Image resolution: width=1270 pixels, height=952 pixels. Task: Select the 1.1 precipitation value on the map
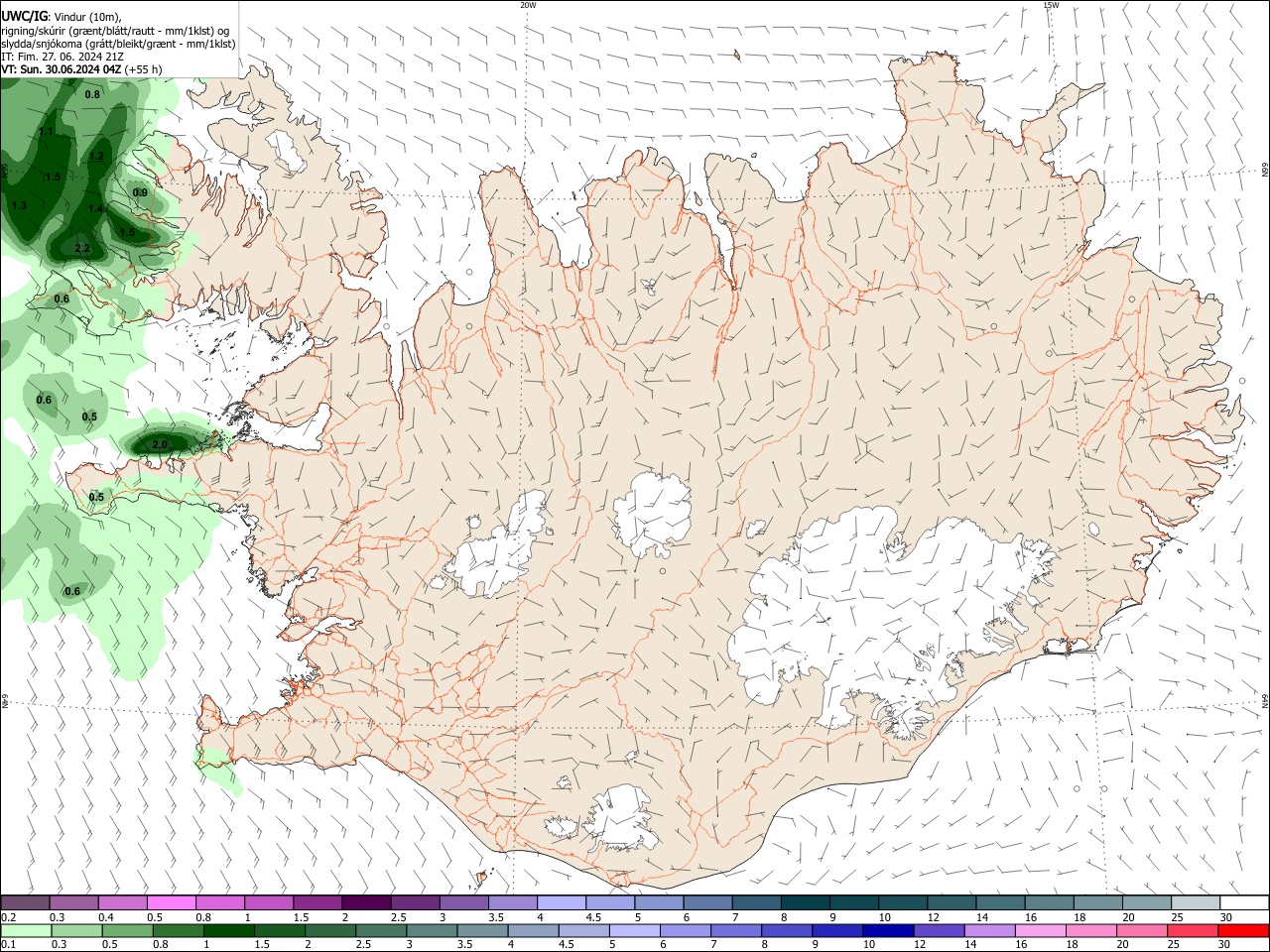coord(46,131)
